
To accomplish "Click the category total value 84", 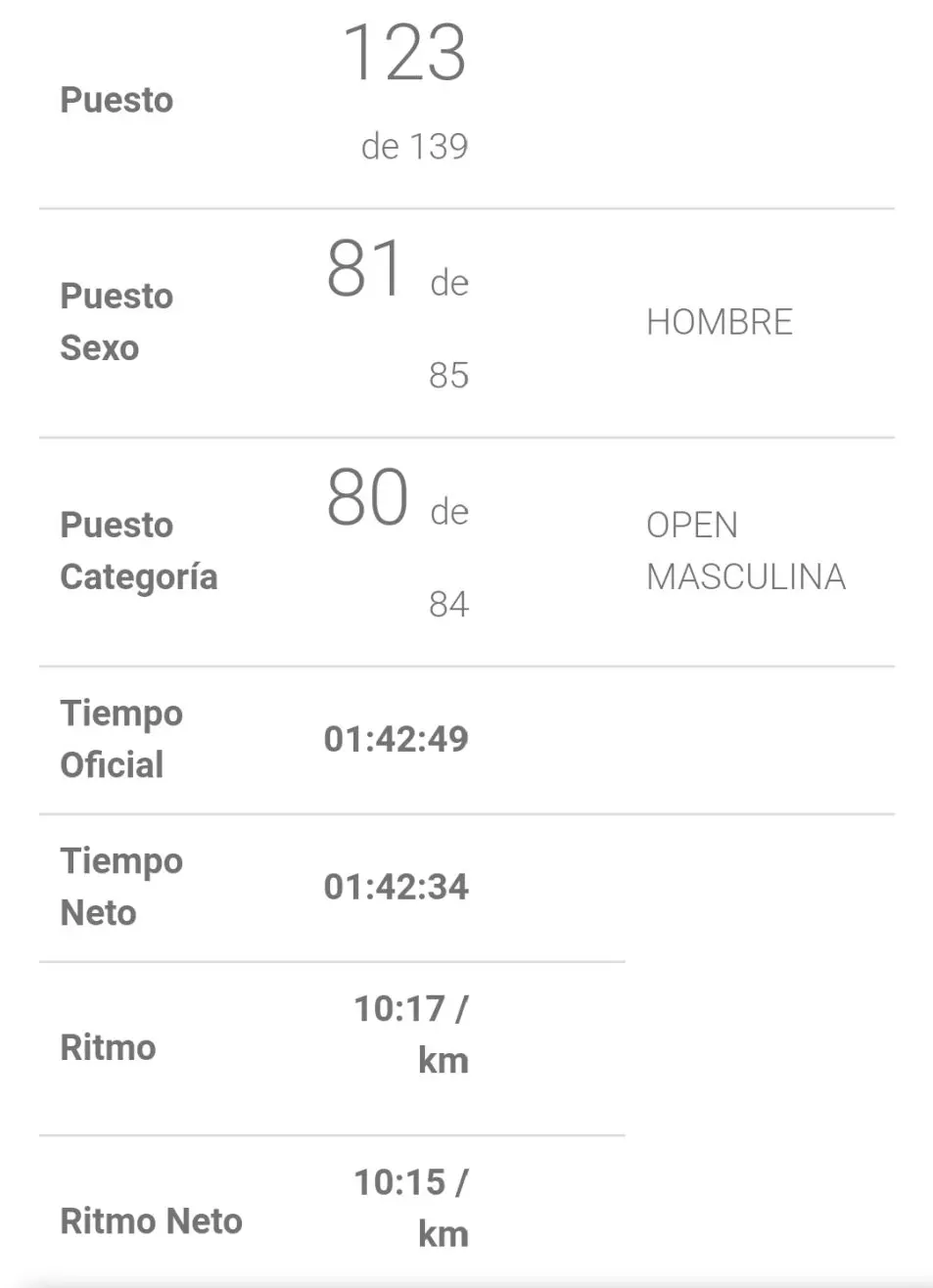I will click(x=448, y=605).
